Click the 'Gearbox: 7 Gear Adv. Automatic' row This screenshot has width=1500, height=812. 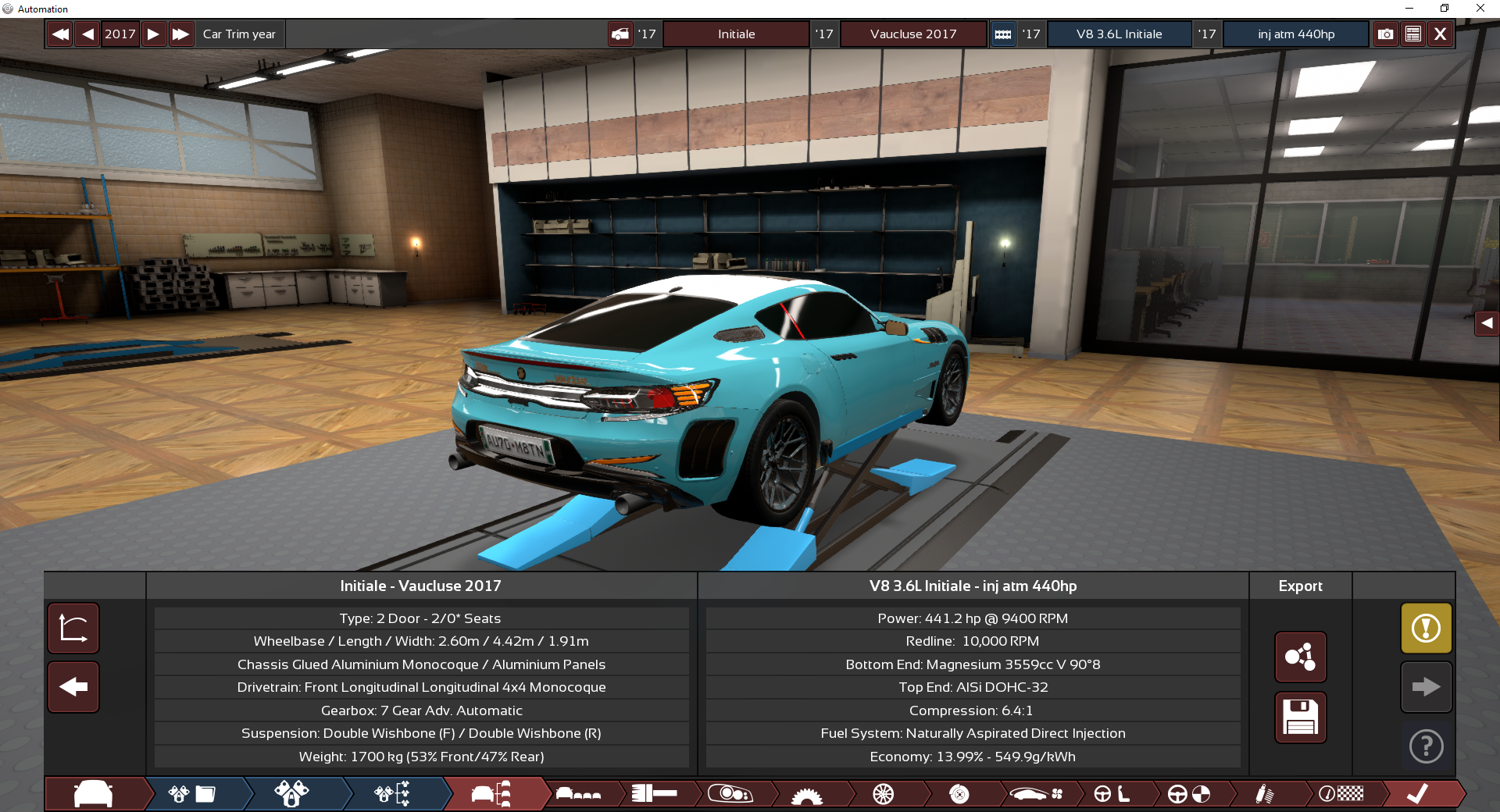point(421,710)
